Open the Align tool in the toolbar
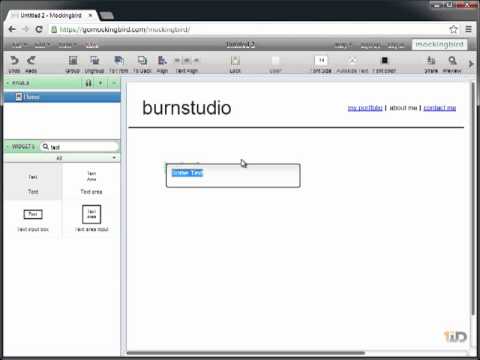 tap(162, 60)
